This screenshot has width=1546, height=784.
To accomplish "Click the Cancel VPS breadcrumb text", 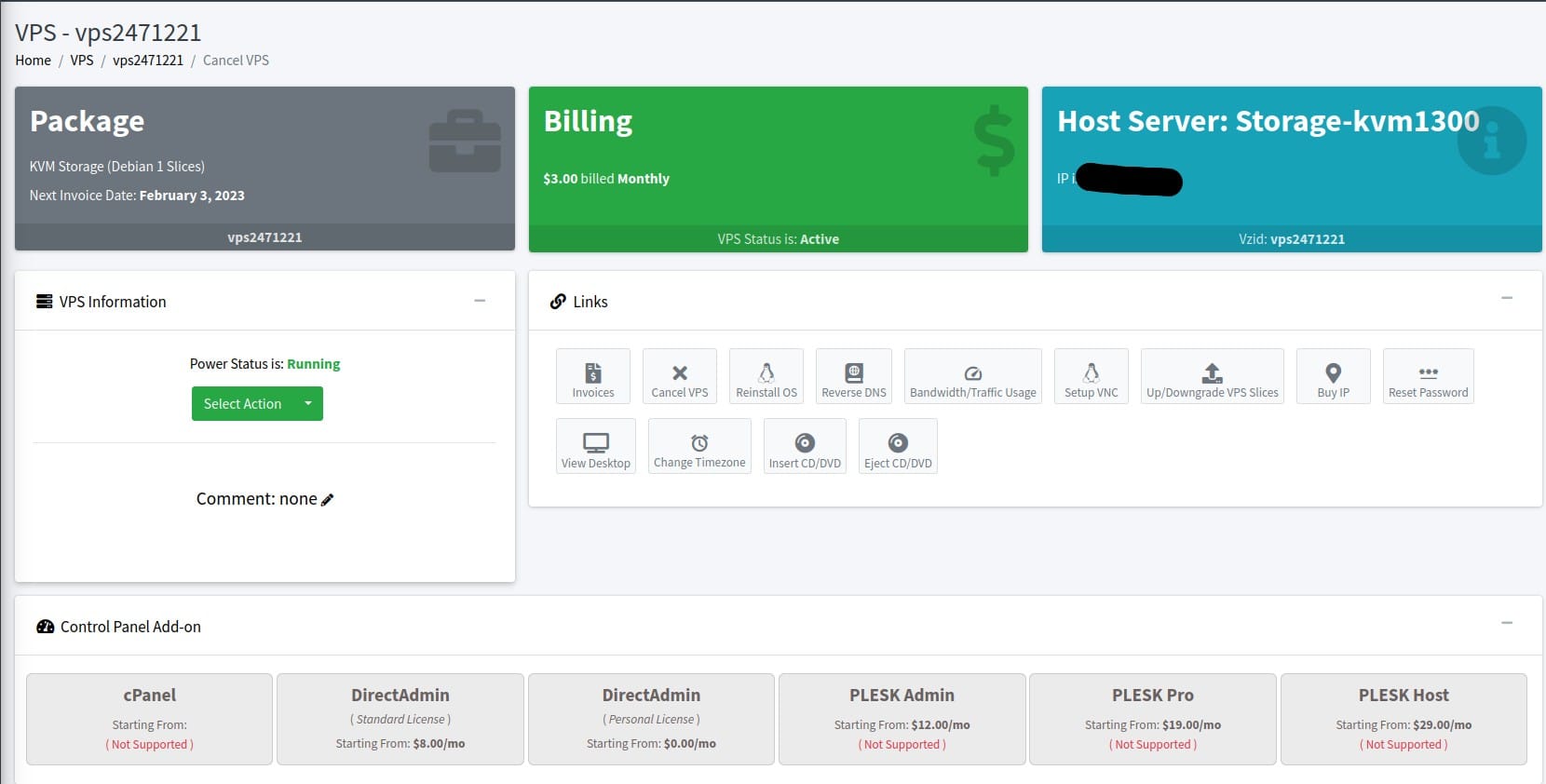I will pyautogui.click(x=236, y=61).
